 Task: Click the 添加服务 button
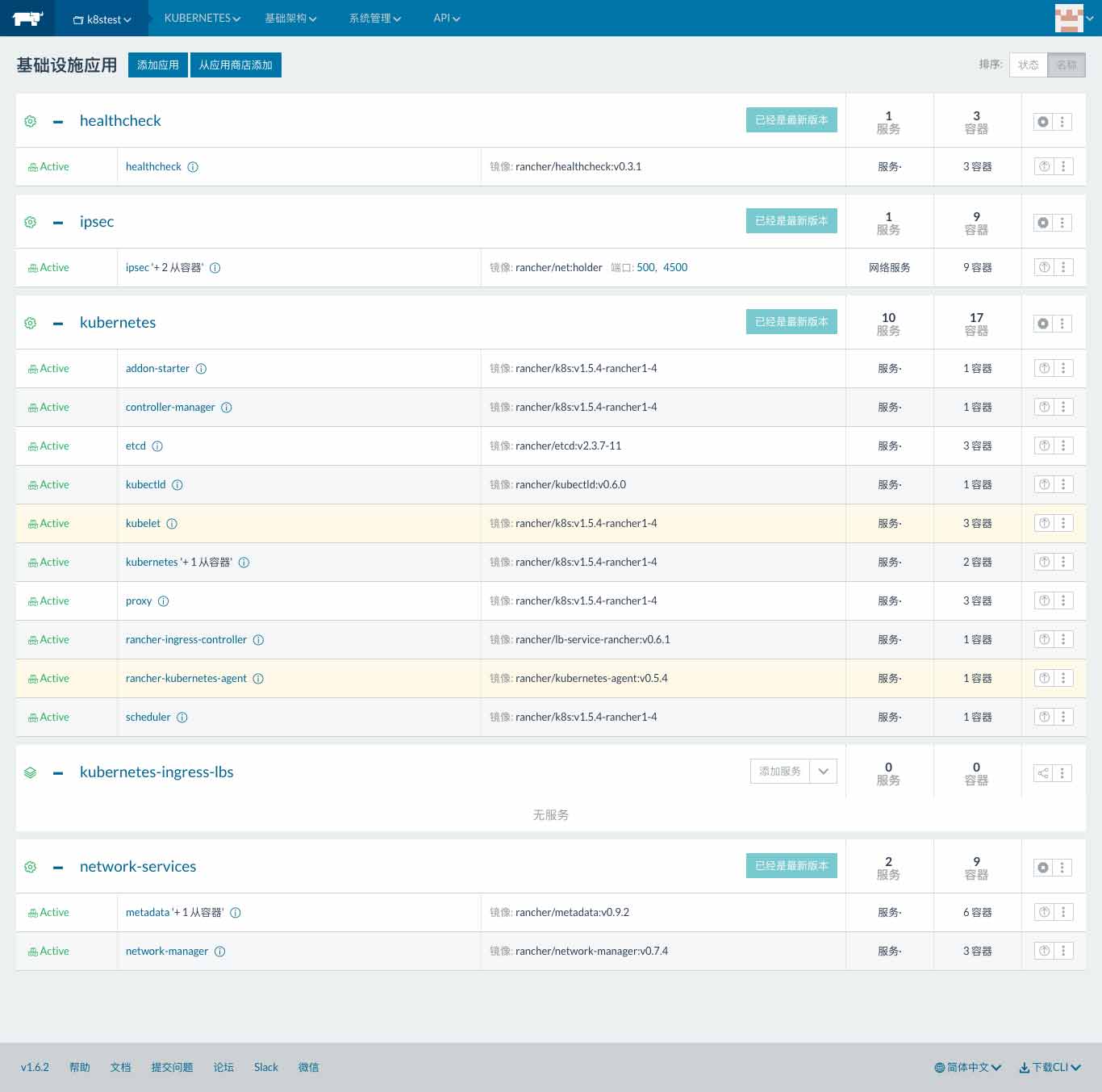point(780,771)
